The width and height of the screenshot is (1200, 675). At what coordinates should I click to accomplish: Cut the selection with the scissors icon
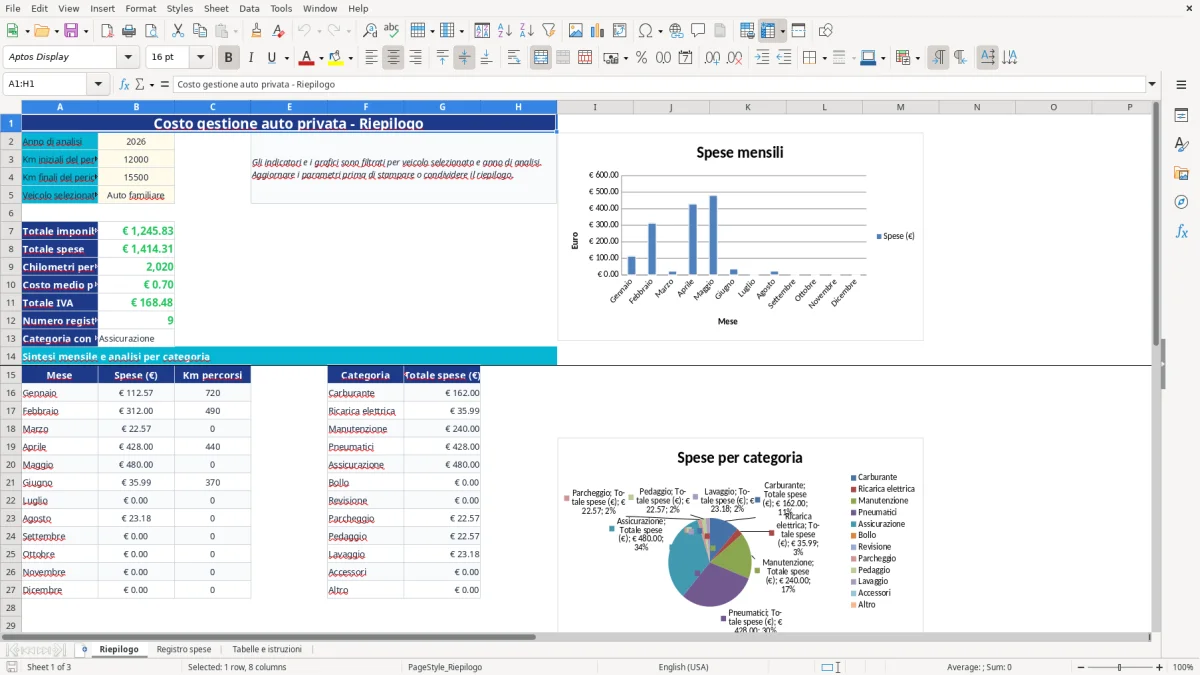[x=178, y=31]
